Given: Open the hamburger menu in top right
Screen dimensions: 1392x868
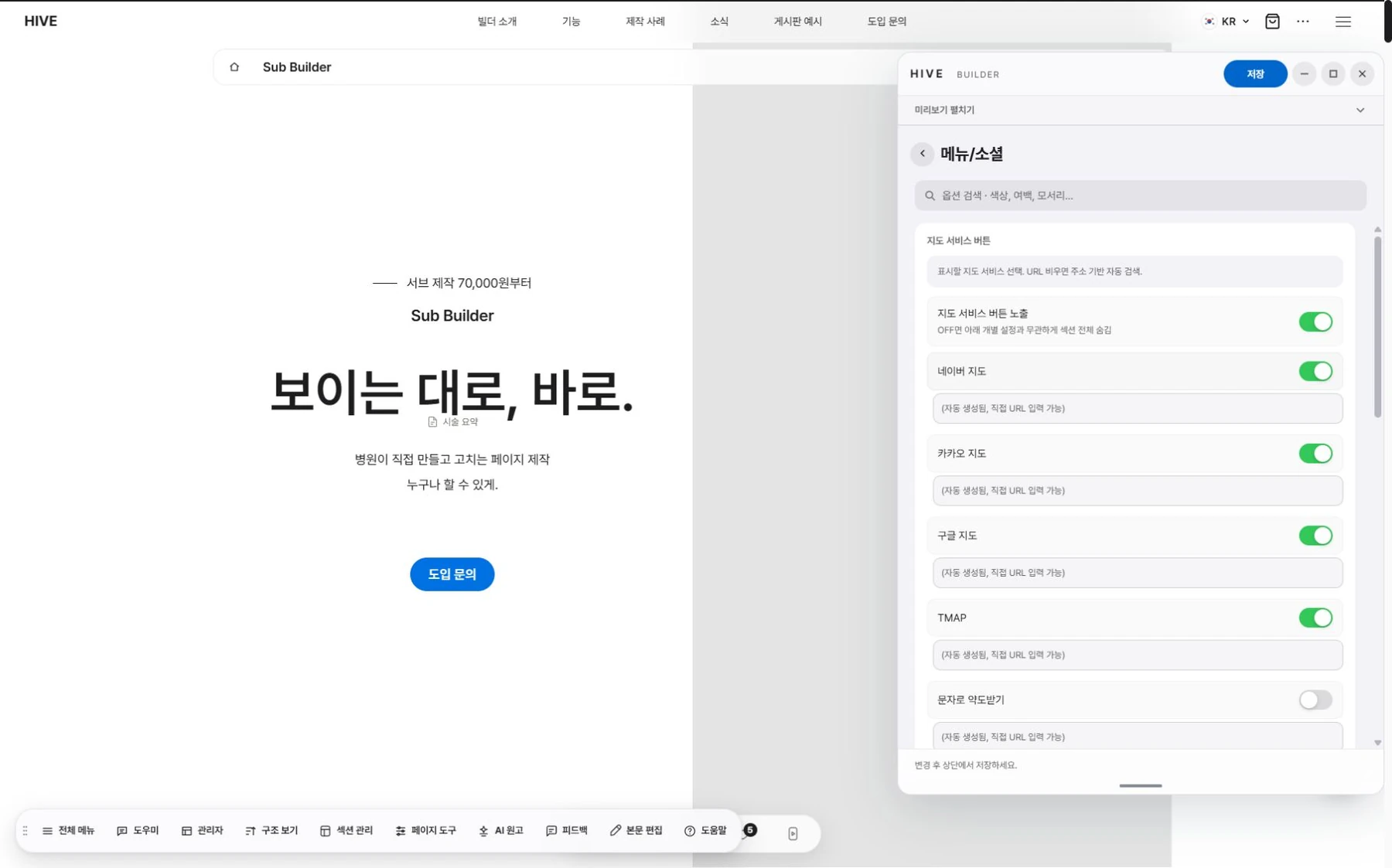Looking at the screenshot, I should (x=1343, y=22).
